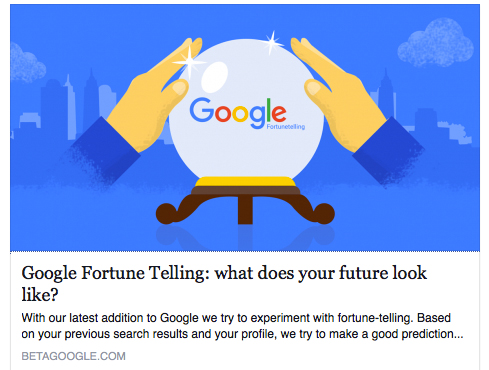Click the brown crystal ball stand
This screenshot has width=489, height=370.
245,205
